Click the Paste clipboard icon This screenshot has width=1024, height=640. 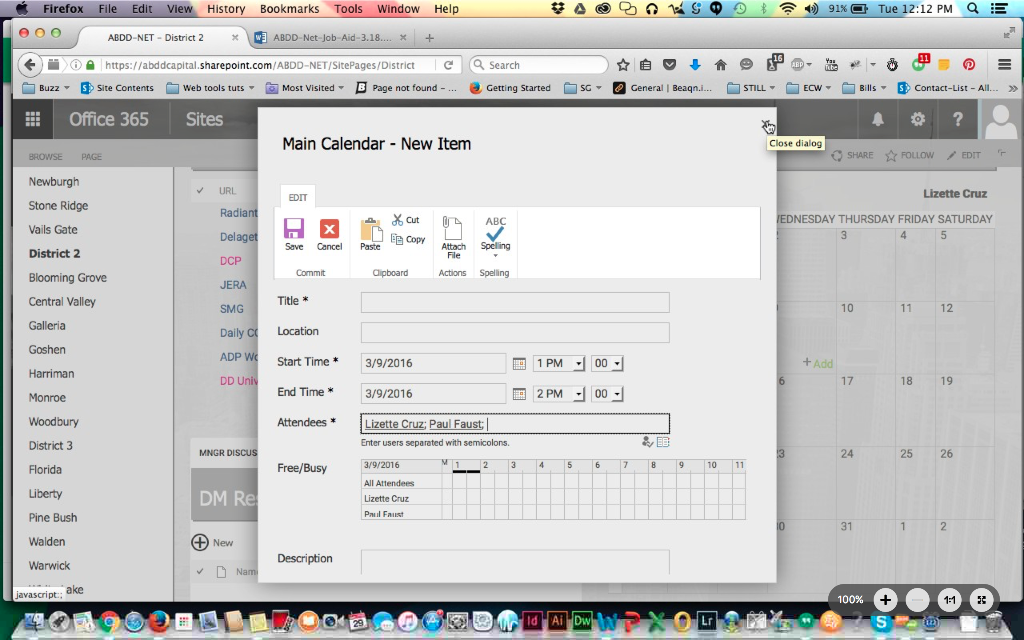point(370,233)
